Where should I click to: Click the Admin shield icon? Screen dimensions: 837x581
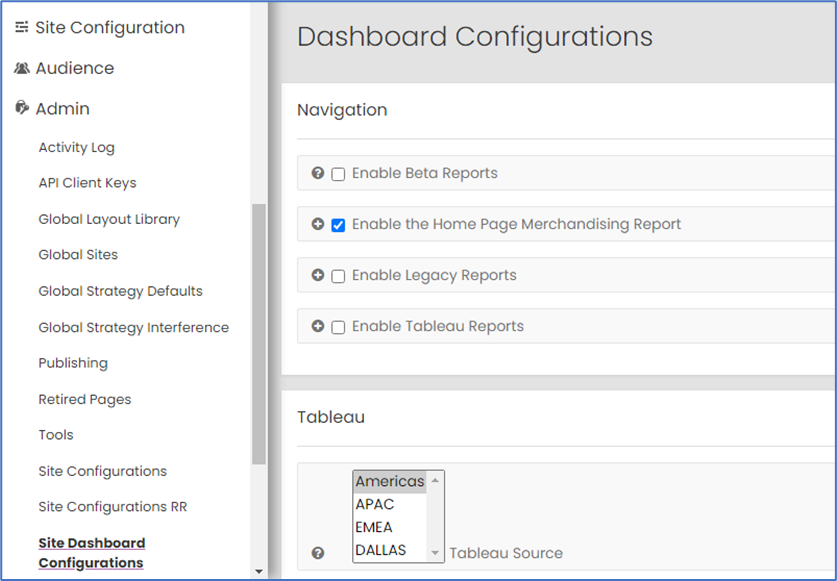[x=21, y=108]
